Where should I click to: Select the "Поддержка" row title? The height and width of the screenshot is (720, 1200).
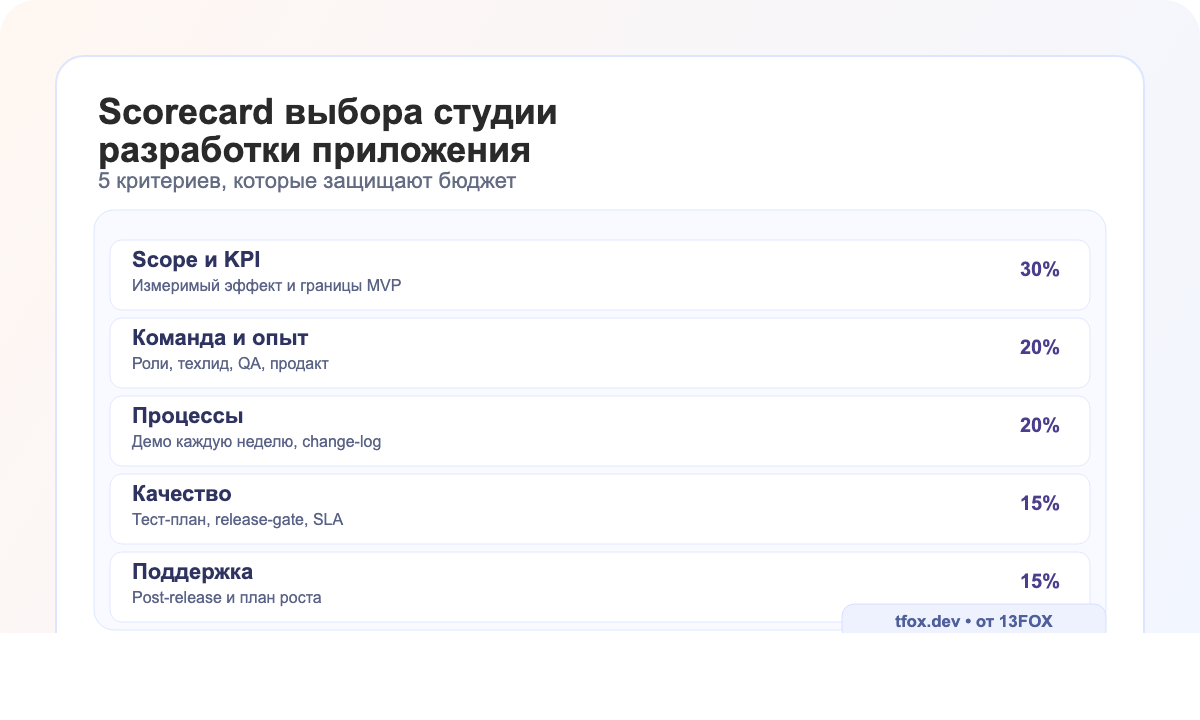click(192, 572)
